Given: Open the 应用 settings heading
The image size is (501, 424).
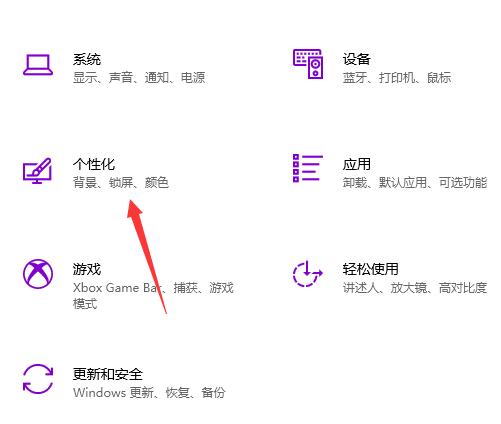Looking at the screenshot, I should tap(357, 164).
